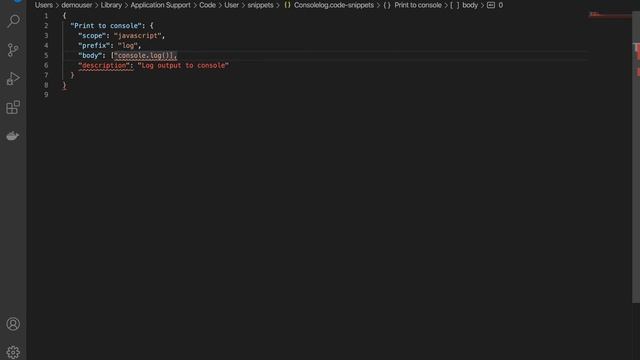This screenshot has height=360, width=640.
Task: Select 'Application Support' breadcrumb segment
Action: [160, 5]
